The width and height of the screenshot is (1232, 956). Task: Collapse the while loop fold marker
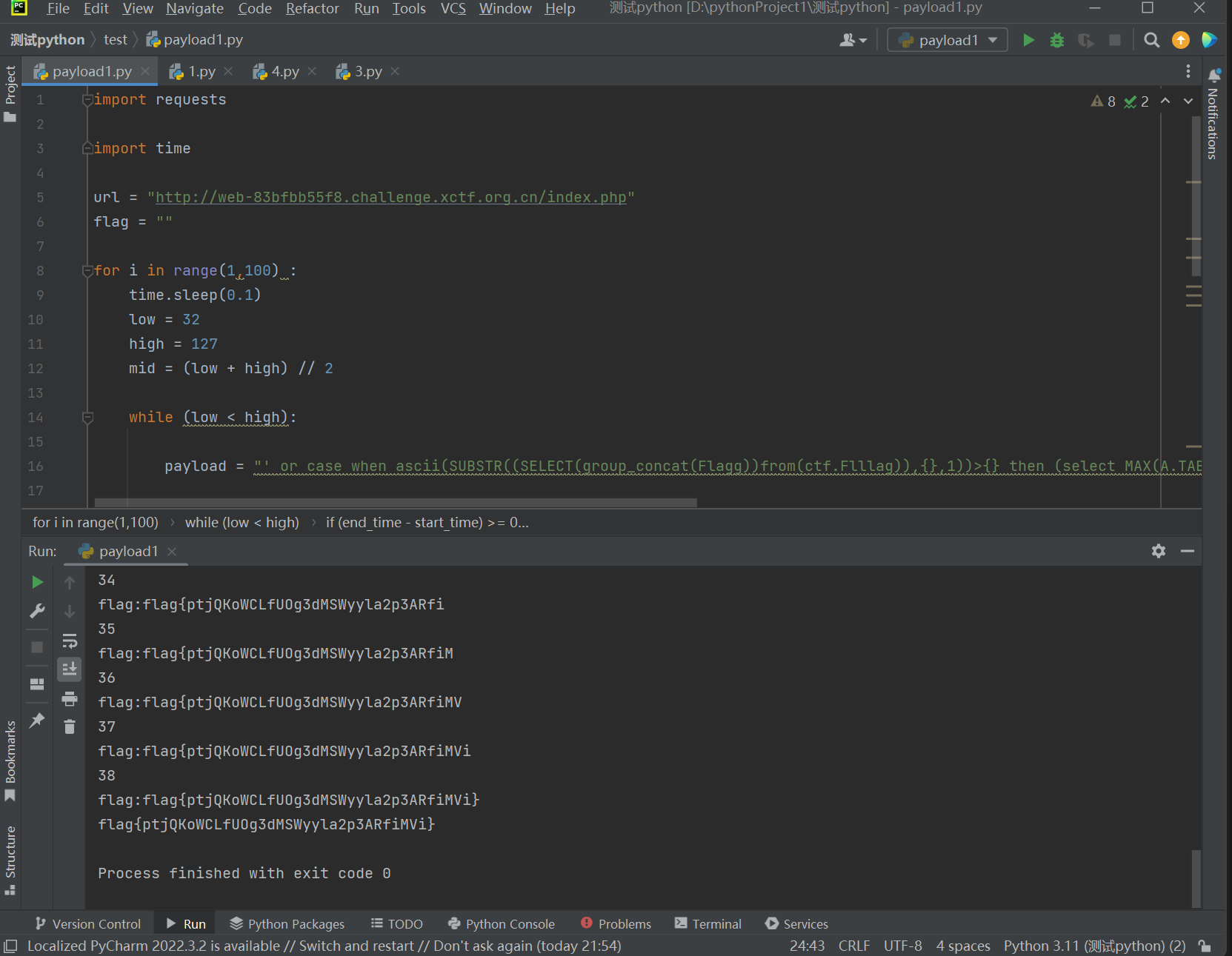tap(87, 418)
